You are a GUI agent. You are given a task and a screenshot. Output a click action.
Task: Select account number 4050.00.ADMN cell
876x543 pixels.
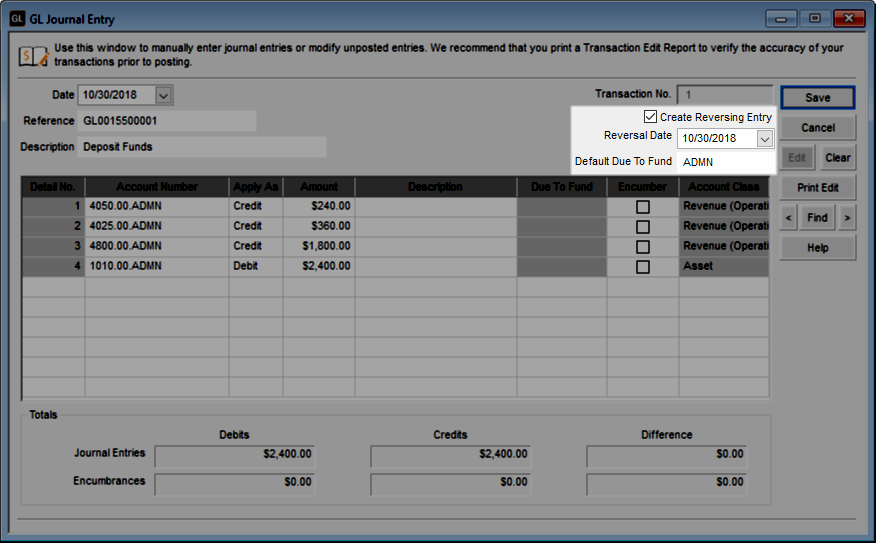tap(156, 206)
